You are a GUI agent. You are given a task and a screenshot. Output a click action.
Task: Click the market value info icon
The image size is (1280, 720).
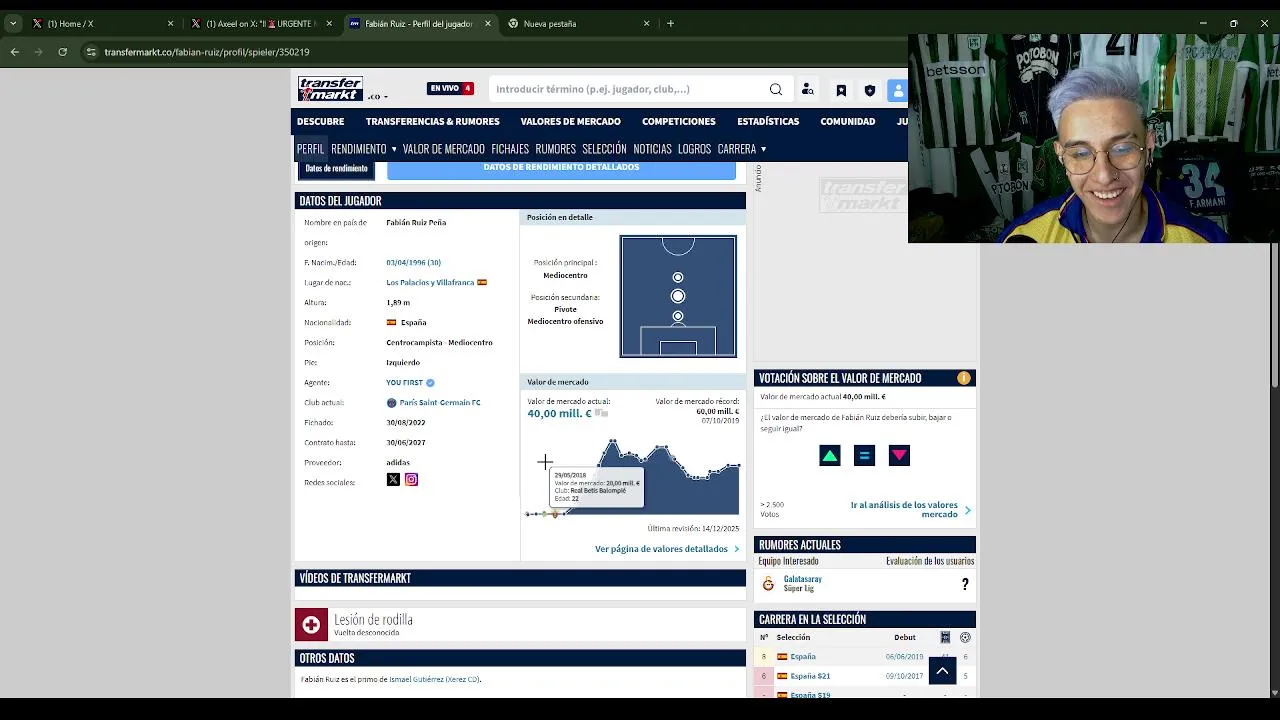(x=964, y=378)
